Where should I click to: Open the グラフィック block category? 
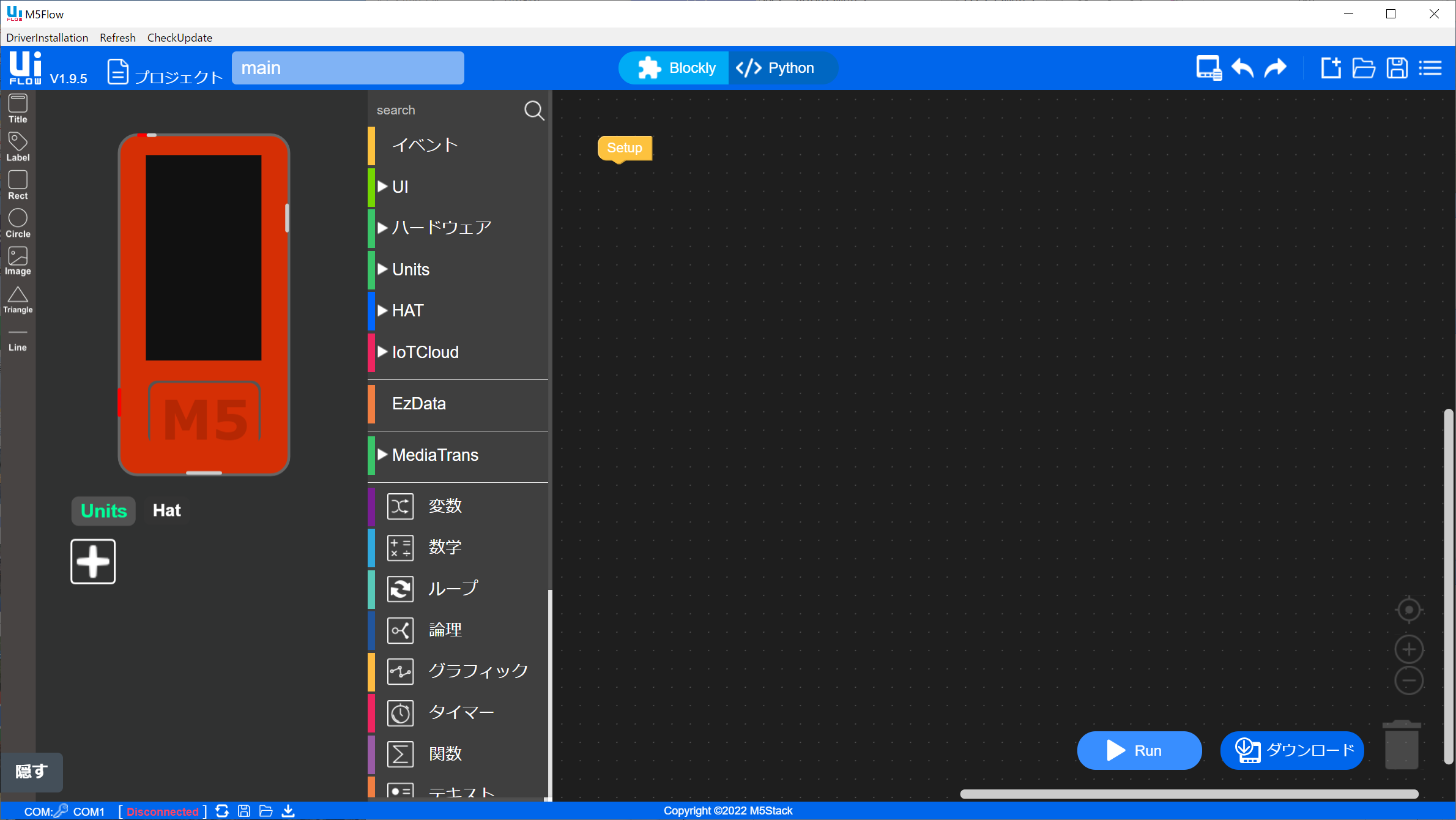tap(458, 672)
